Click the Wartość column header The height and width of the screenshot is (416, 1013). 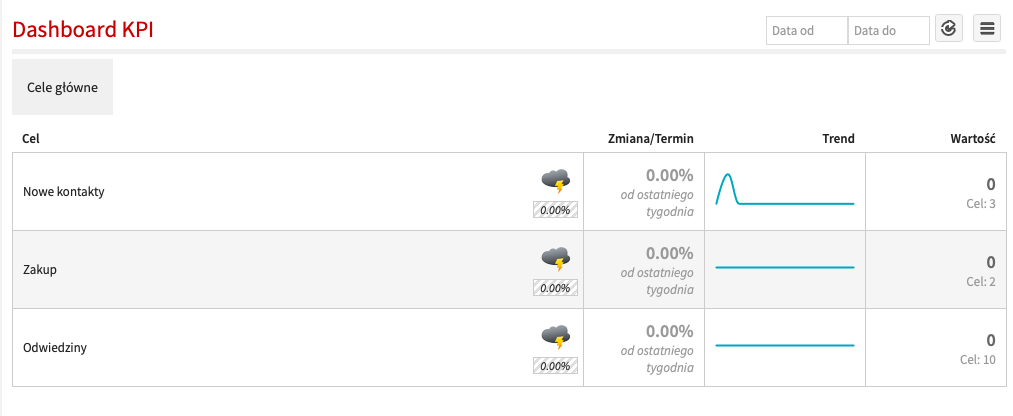point(971,139)
